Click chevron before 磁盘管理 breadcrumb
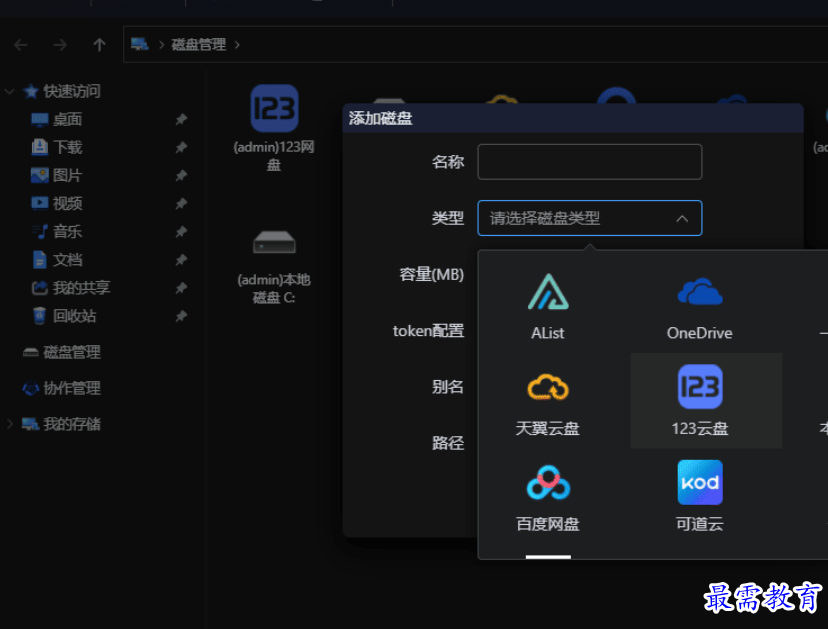The width and height of the screenshot is (828, 629). [x=161, y=45]
